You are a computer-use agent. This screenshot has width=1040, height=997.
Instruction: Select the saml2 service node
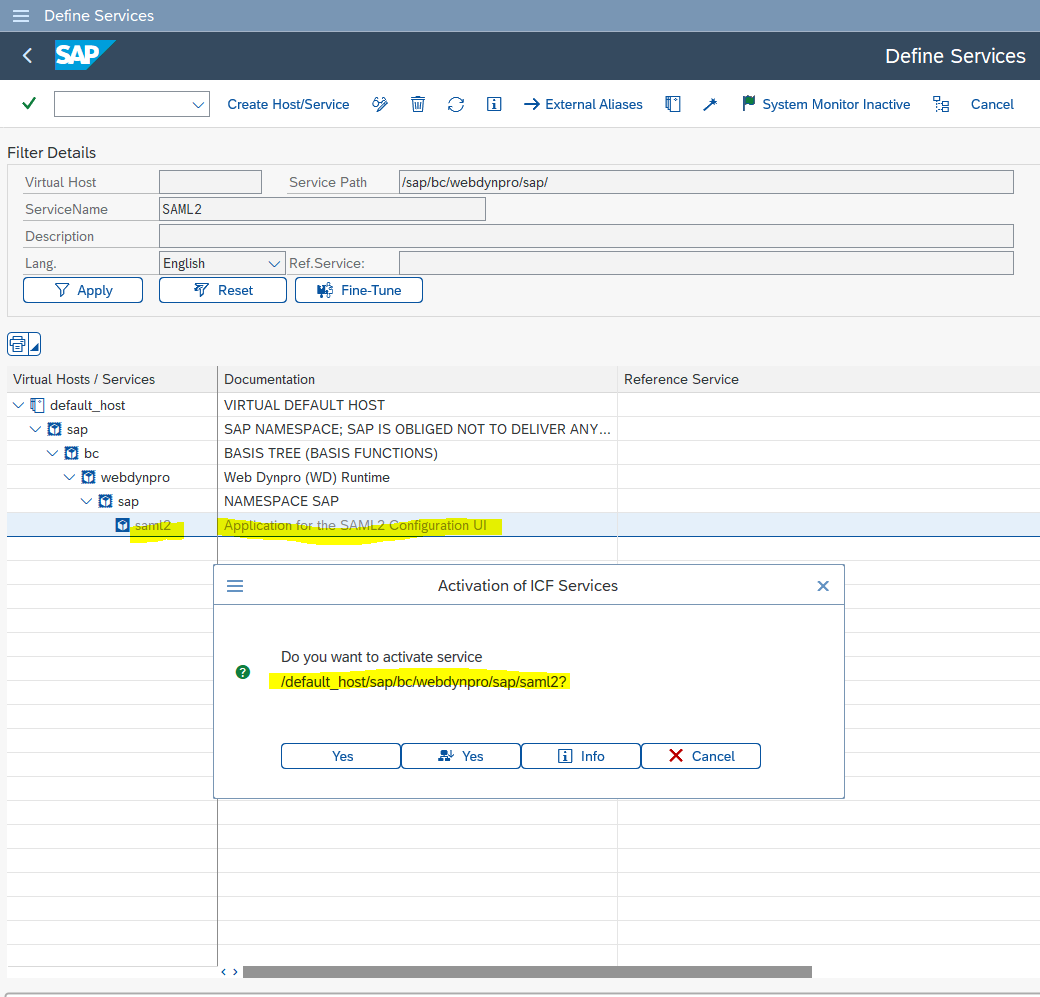coord(153,525)
